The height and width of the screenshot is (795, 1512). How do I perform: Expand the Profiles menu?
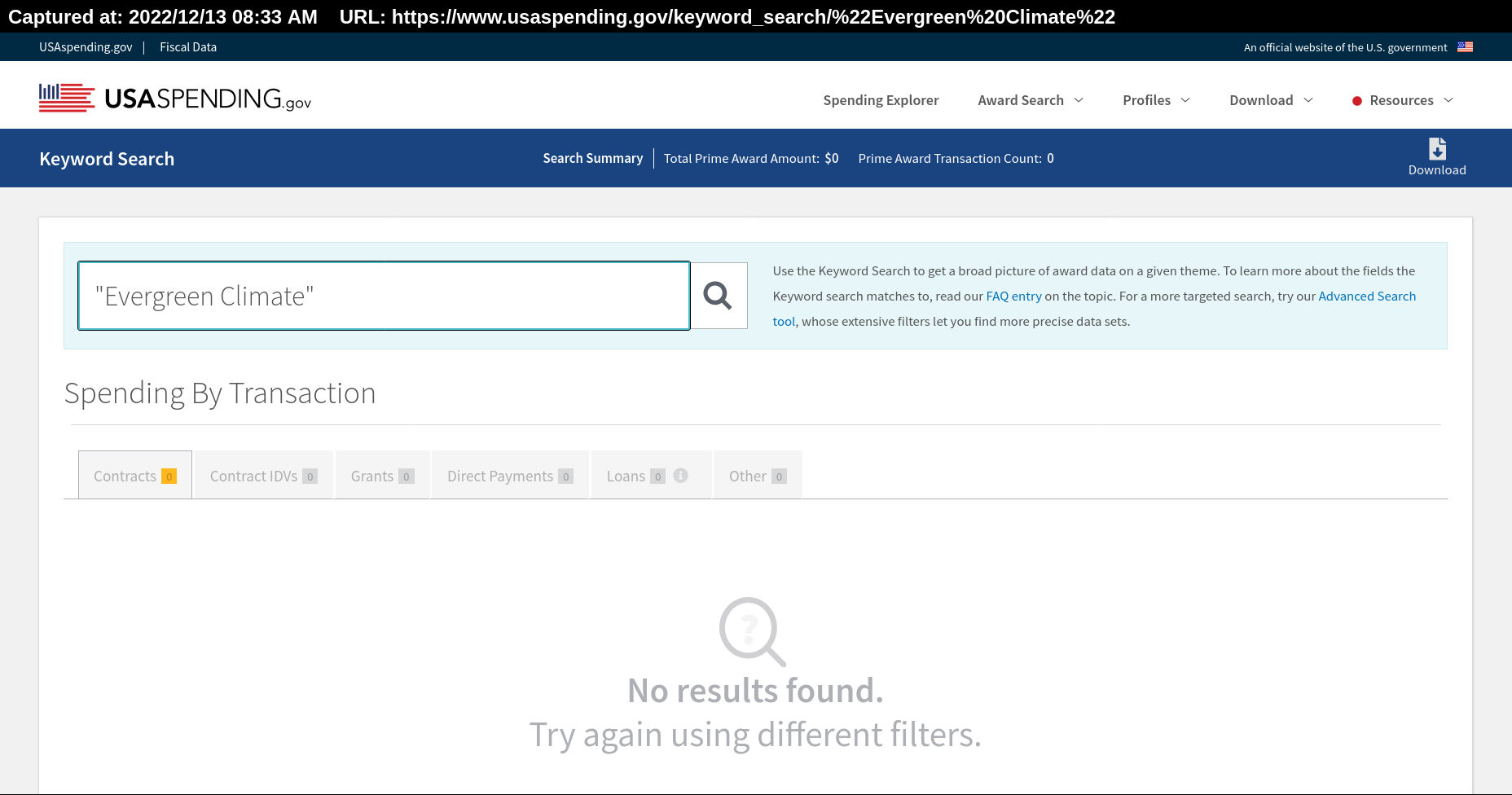(1156, 100)
